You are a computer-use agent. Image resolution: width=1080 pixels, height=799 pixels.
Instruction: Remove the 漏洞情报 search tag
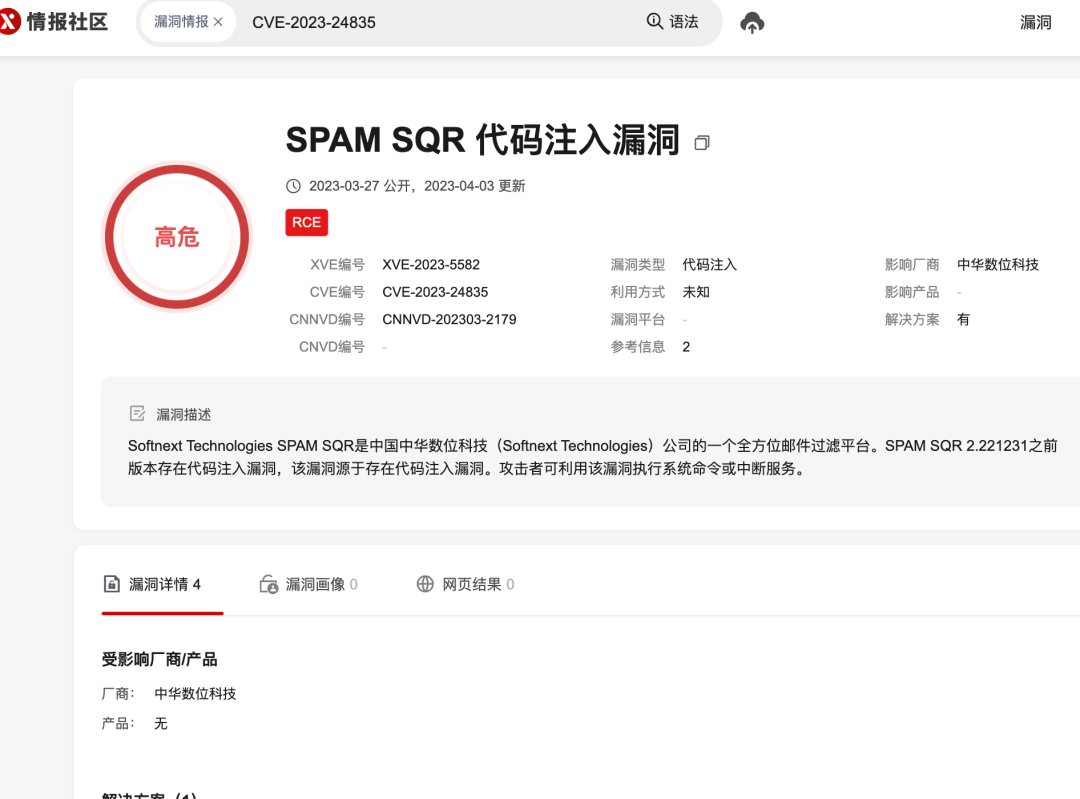218,22
